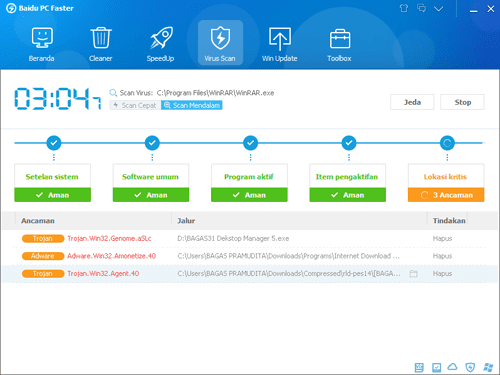
Task: Click the Internet Download path entry
Action: (x=288, y=256)
